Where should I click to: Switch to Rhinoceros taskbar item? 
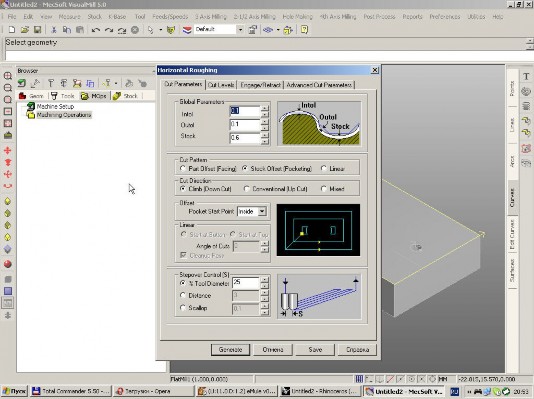click(x=319, y=392)
